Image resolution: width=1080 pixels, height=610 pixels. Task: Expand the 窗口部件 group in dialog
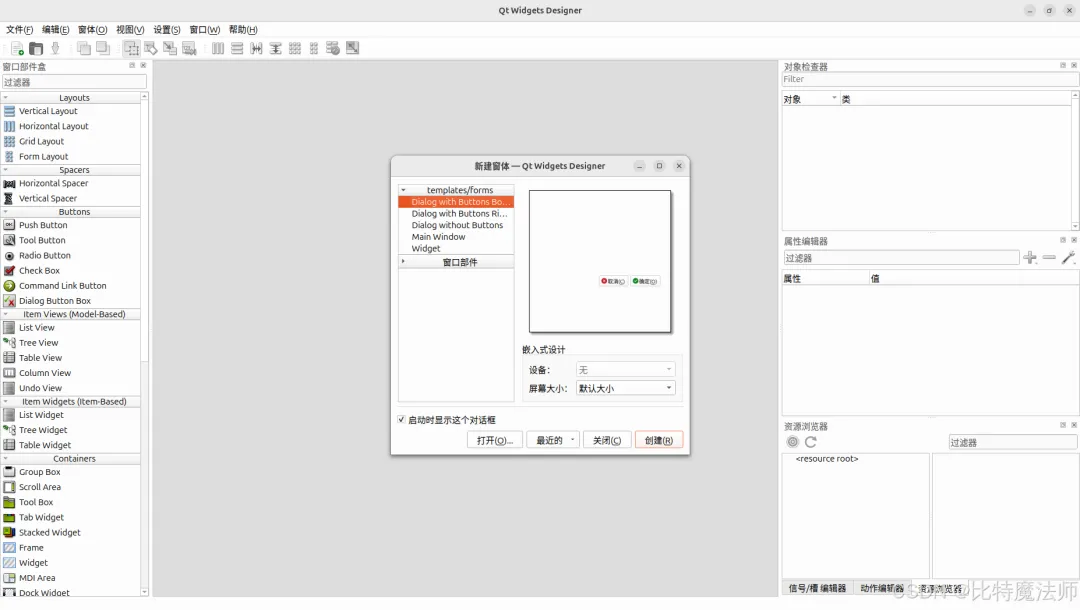(x=404, y=262)
